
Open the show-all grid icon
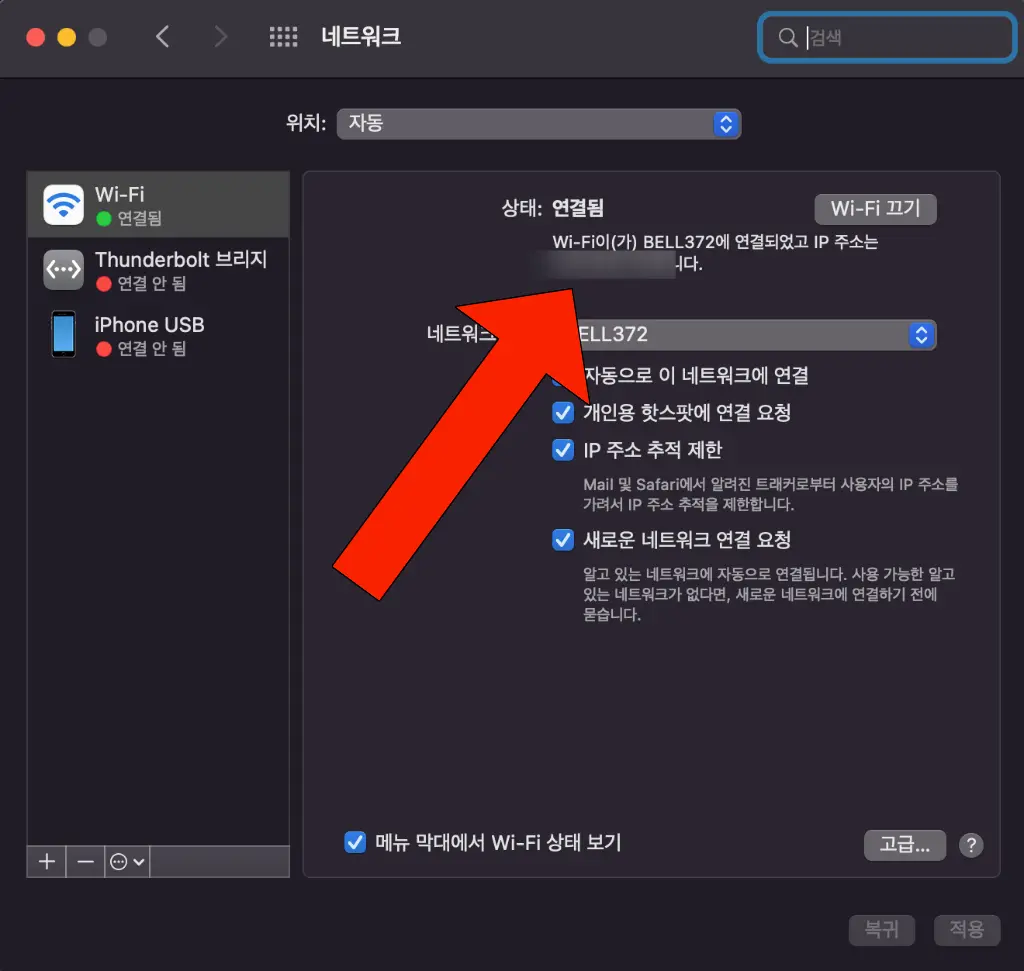tap(284, 38)
